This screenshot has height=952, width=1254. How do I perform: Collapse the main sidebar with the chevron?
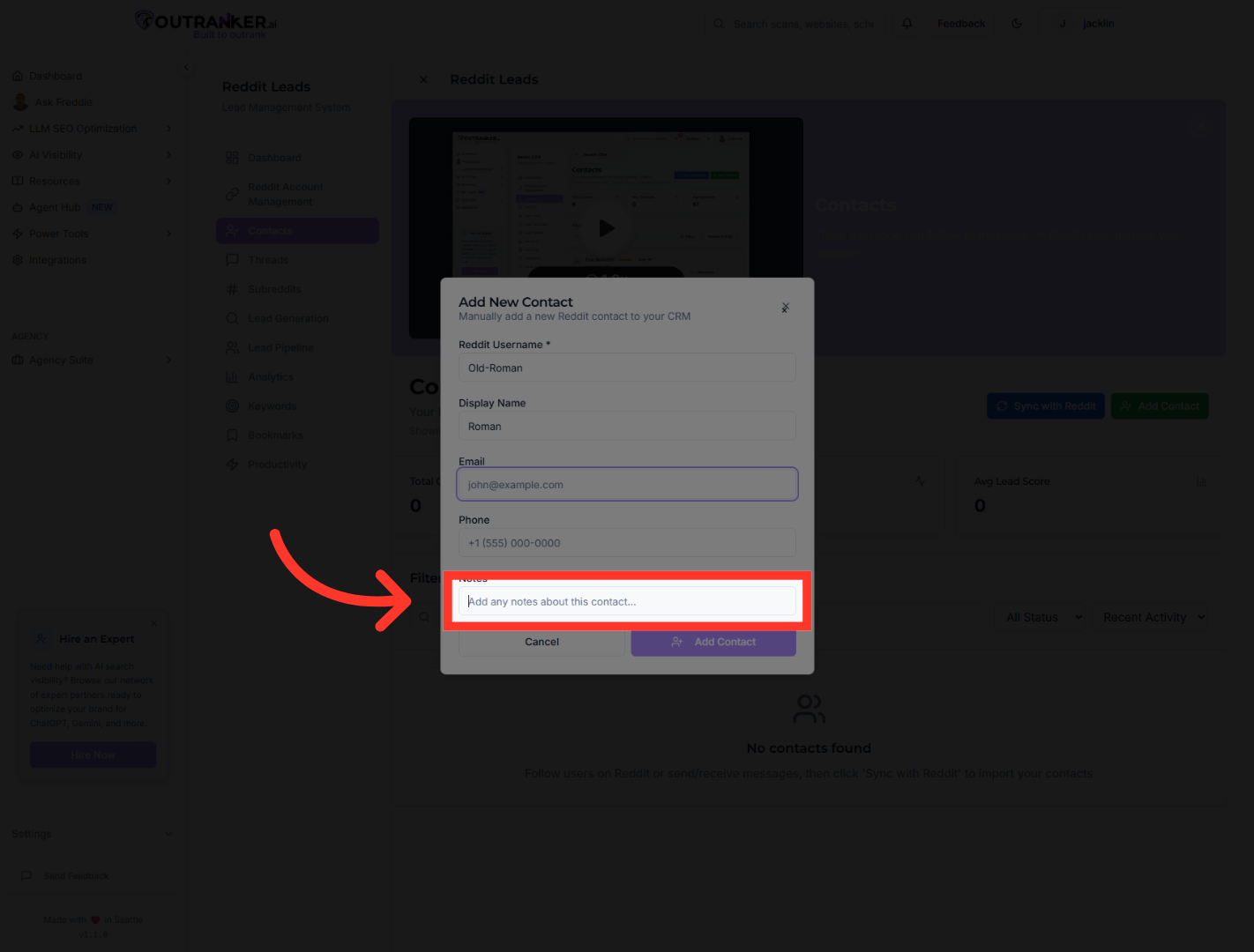coord(185,67)
